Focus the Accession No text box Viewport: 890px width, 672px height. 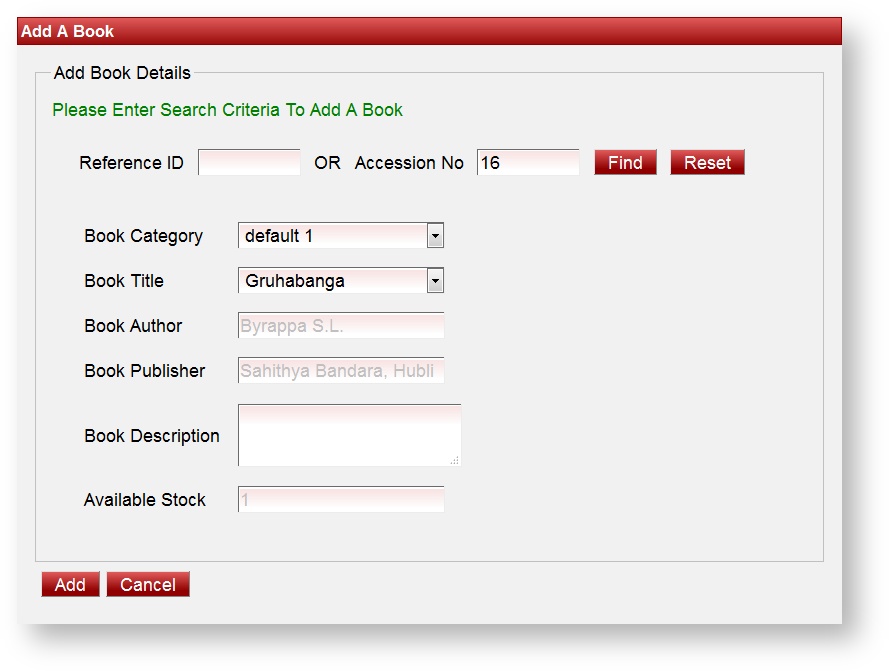(x=527, y=162)
